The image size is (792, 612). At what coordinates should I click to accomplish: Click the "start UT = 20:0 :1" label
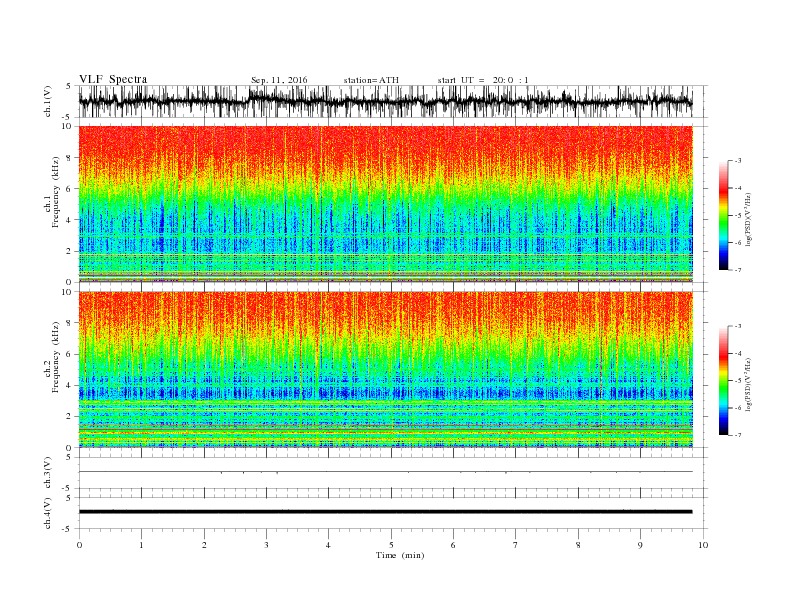[x=483, y=80]
